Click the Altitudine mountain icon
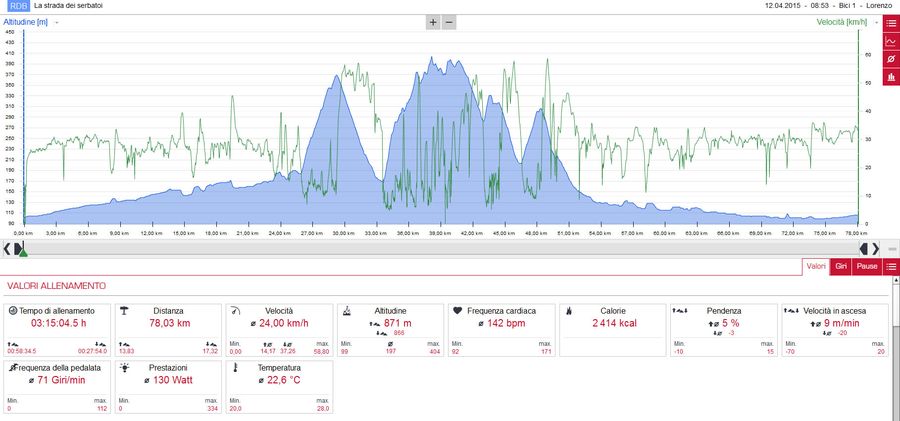The width and height of the screenshot is (900, 421). (346, 311)
